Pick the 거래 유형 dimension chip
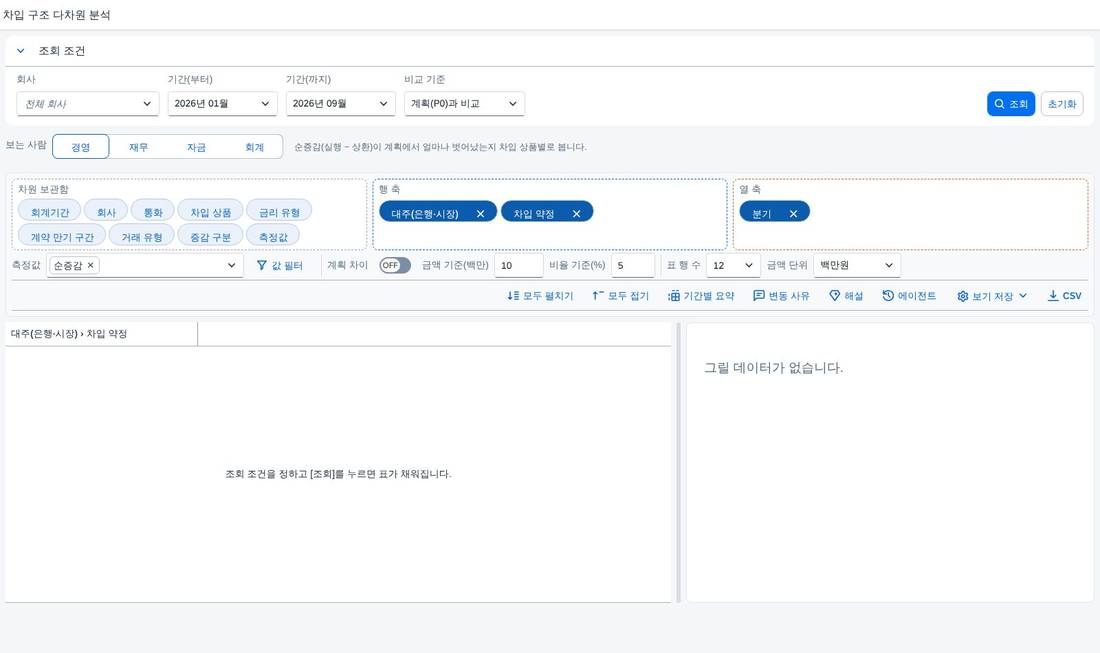Screen dimensions: 1100x653 pos(142,236)
